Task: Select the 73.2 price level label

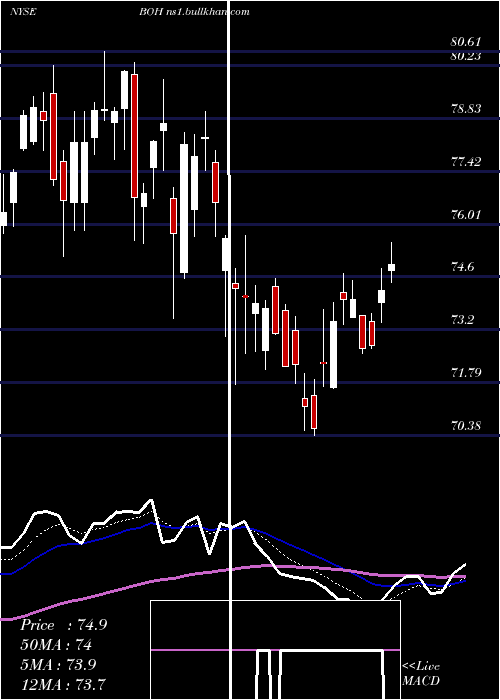Action: pos(462,320)
